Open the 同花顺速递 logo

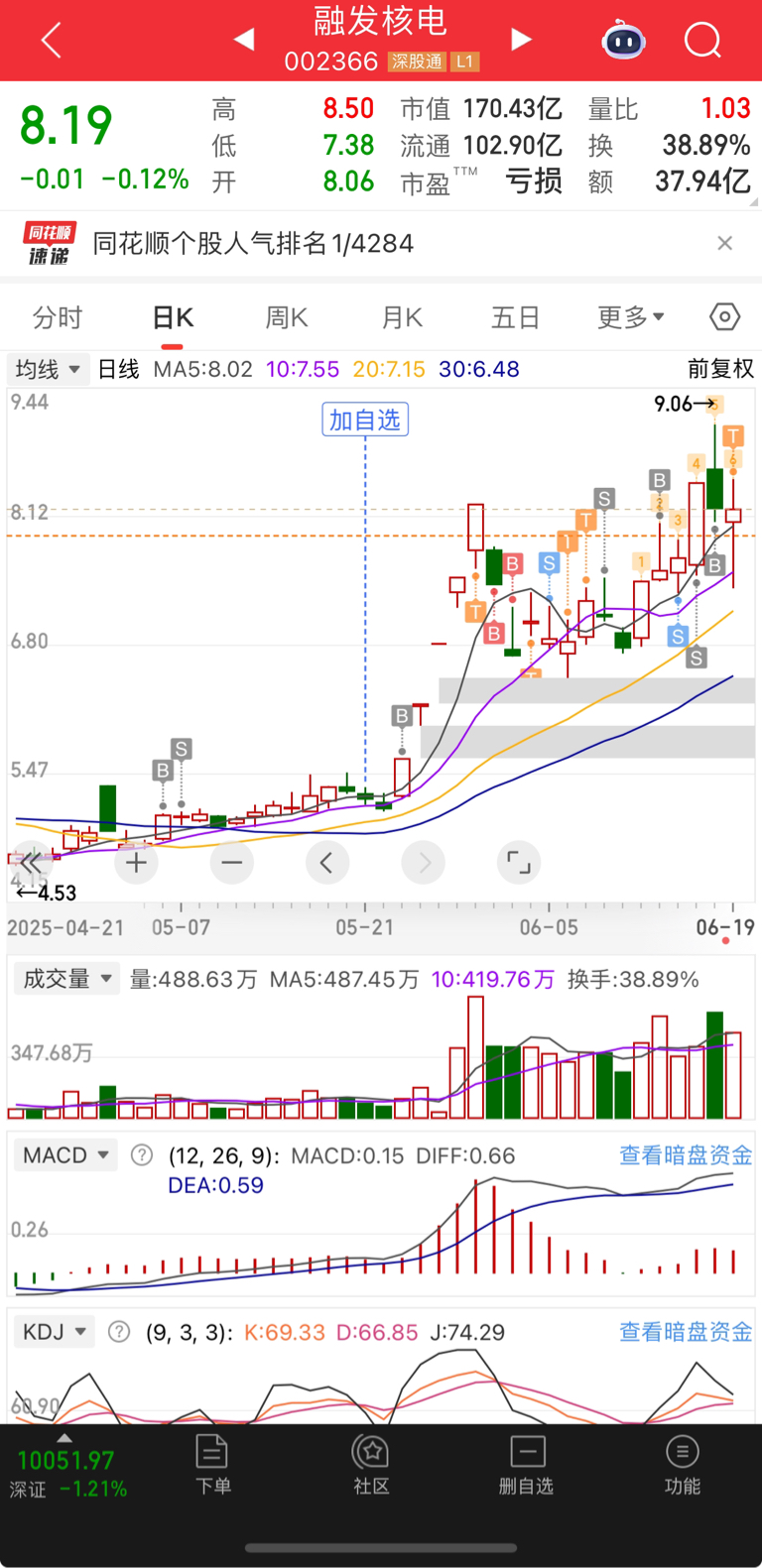pos(50,244)
